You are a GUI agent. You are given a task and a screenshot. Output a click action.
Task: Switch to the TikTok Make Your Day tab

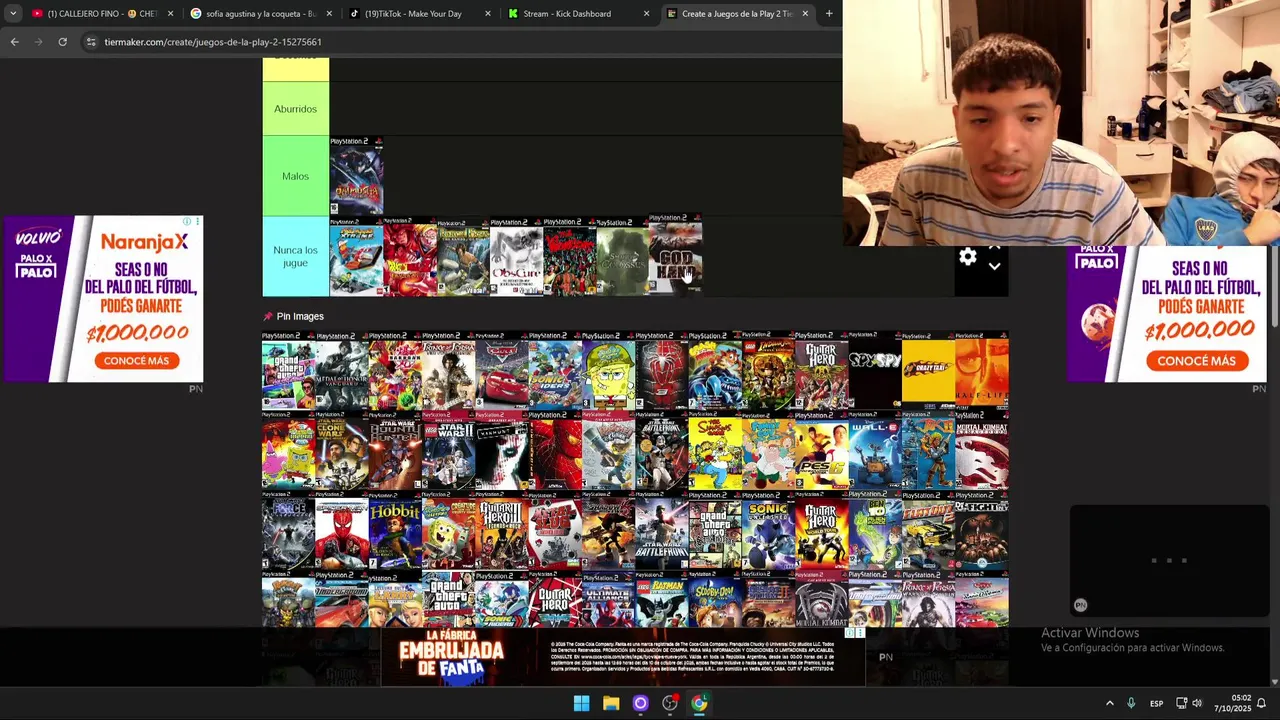412,13
